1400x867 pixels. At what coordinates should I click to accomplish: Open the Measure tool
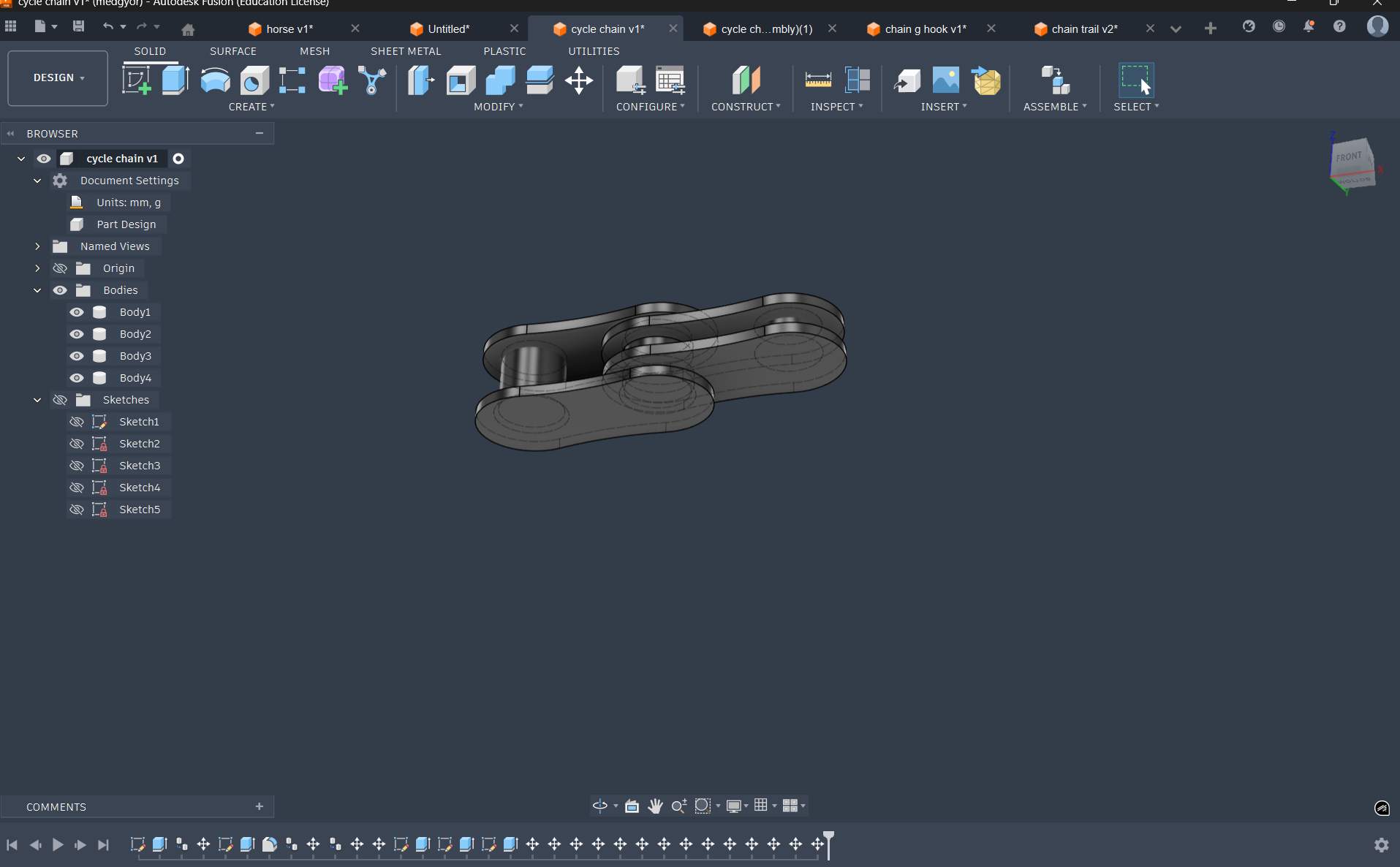click(817, 80)
